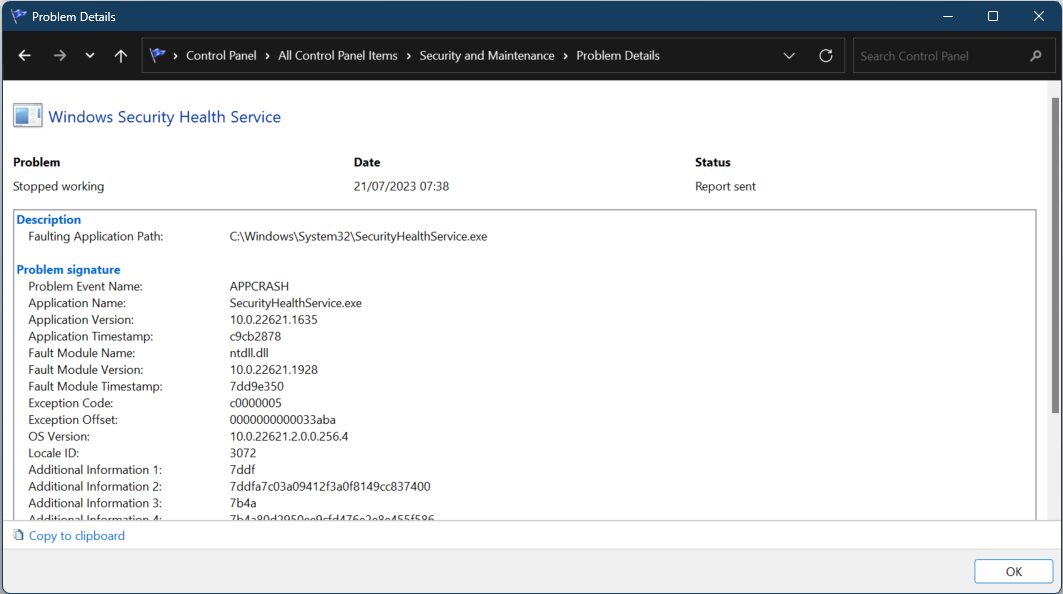Screen dimensions: 1063x594
Task: Open address bar history dropdown
Action: (x=789, y=56)
